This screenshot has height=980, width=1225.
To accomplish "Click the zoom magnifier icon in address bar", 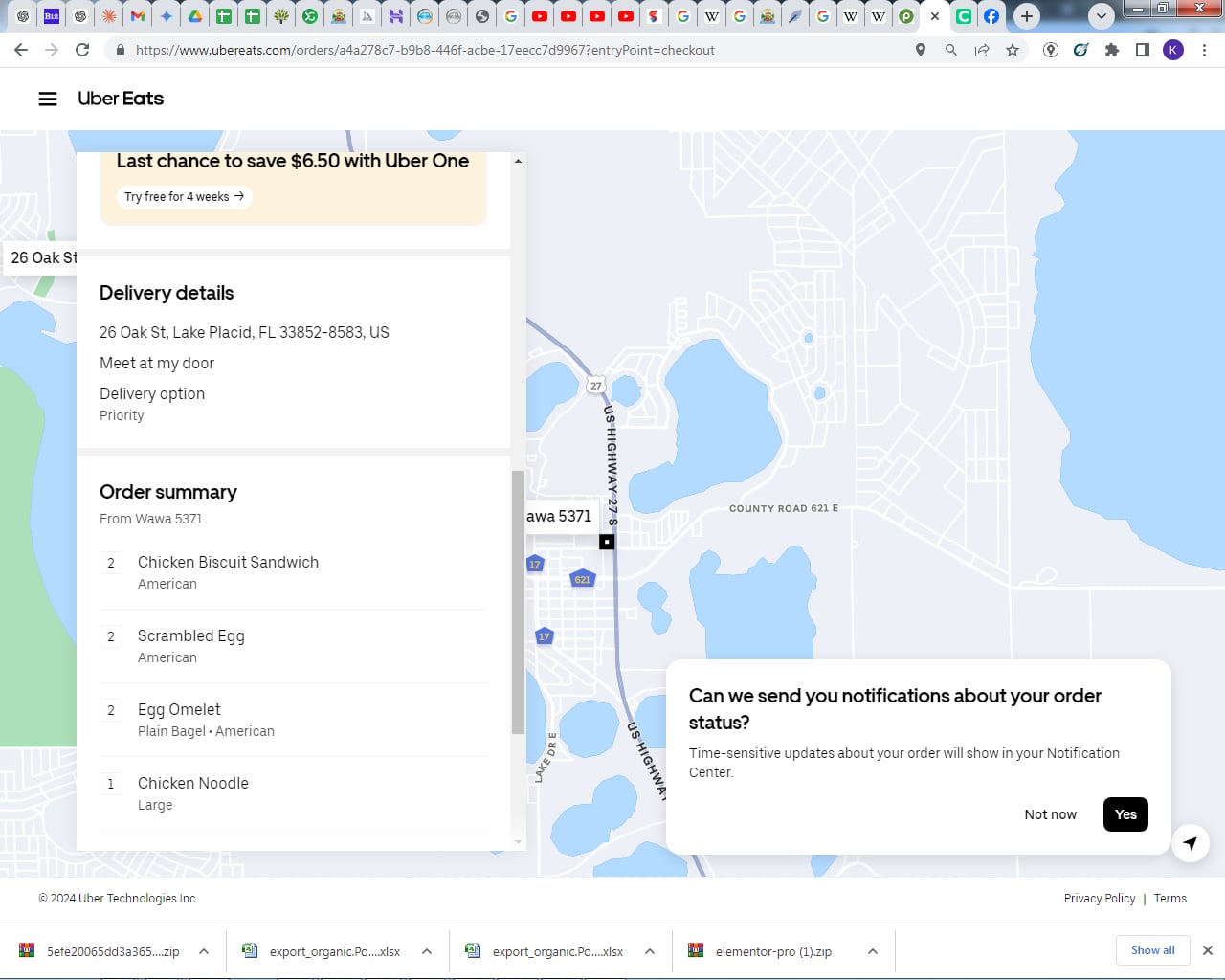I will pos(950,50).
